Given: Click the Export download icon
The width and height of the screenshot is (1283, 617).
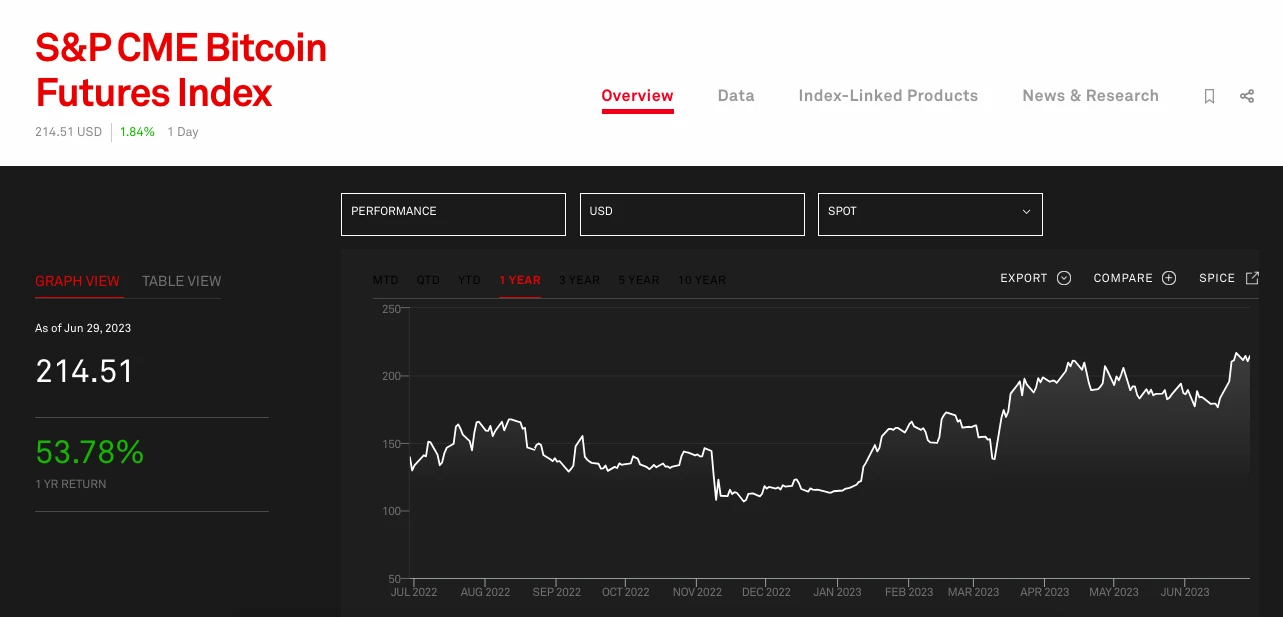Looking at the screenshot, I should click(x=1064, y=278).
